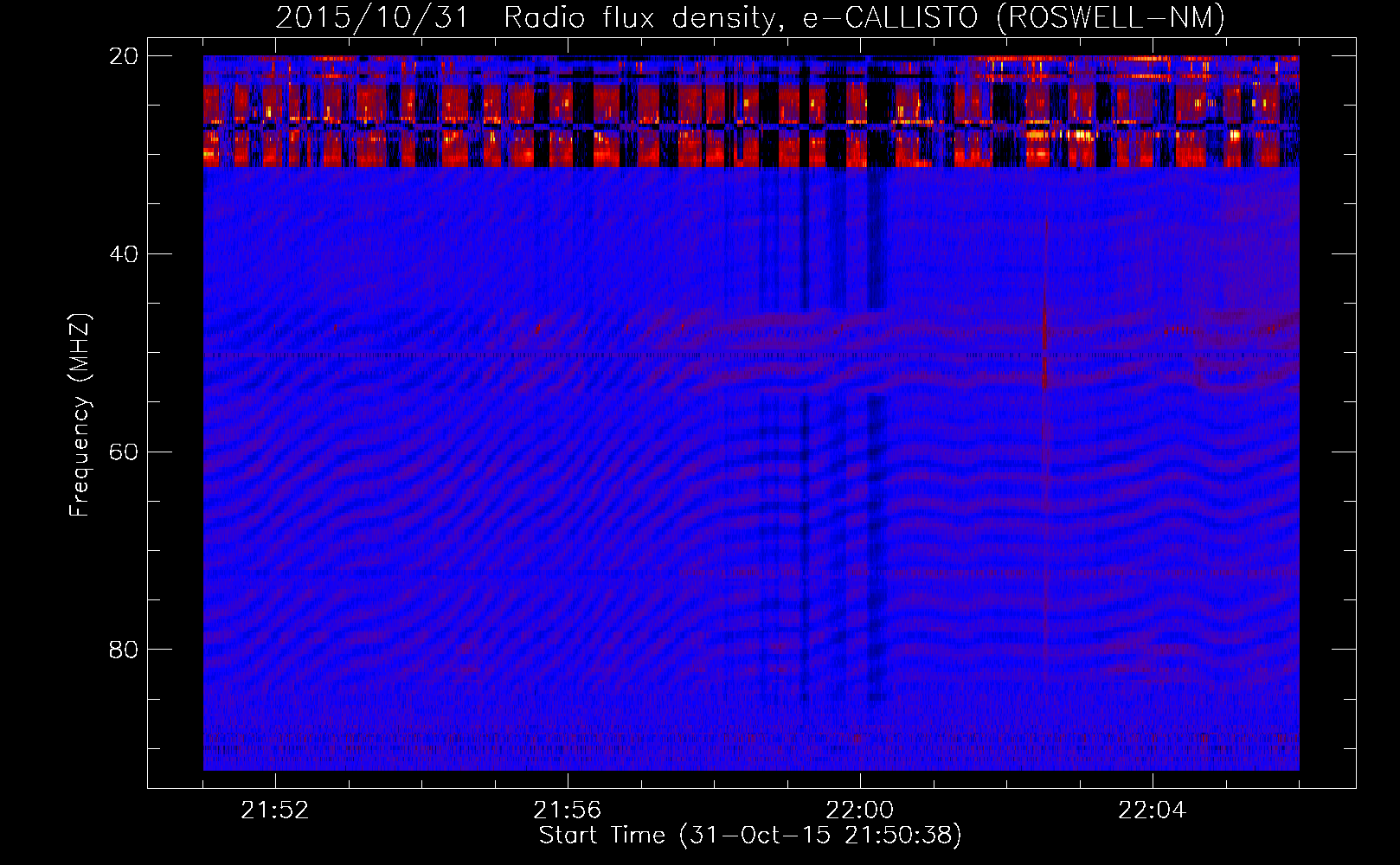1400x865 pixels.
Task: Click the frequency tick label '20'
Action: pyautogui.click(x=124, y=56)
